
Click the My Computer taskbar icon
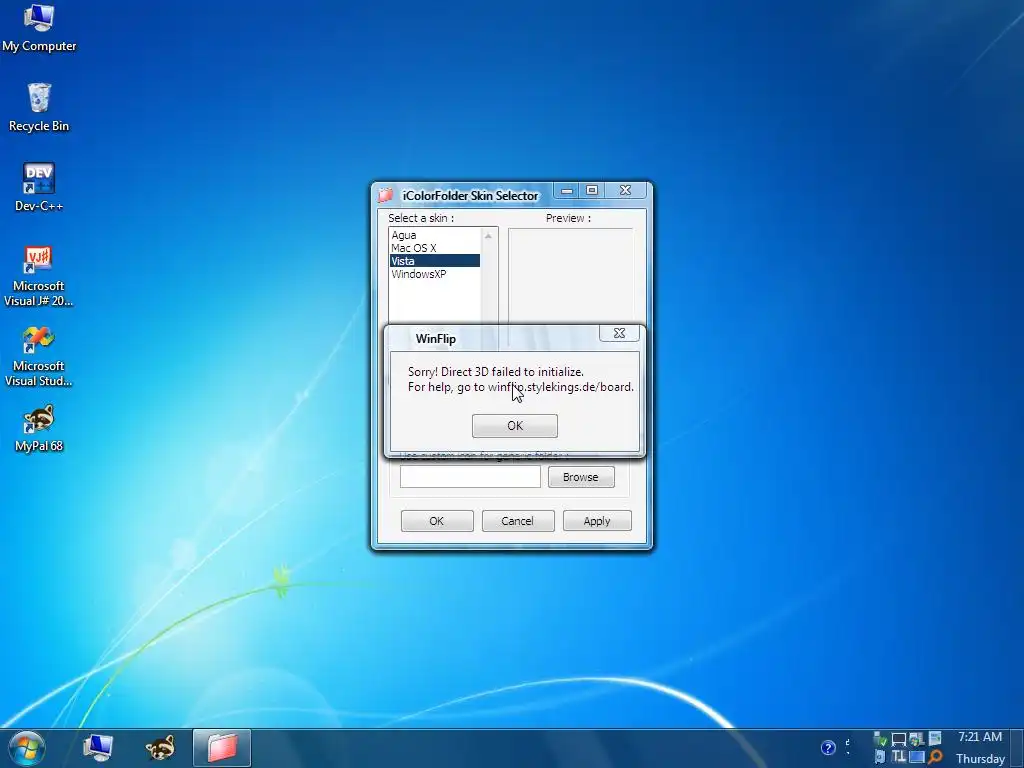98,748
